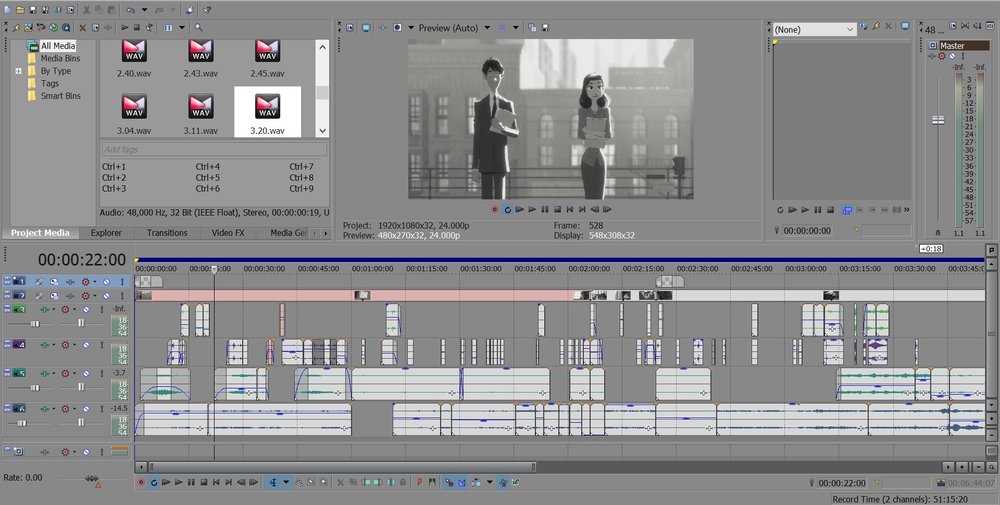Remove selected media with the red X
Screen dimensions: 1000x505
click(x=82, y=27)
